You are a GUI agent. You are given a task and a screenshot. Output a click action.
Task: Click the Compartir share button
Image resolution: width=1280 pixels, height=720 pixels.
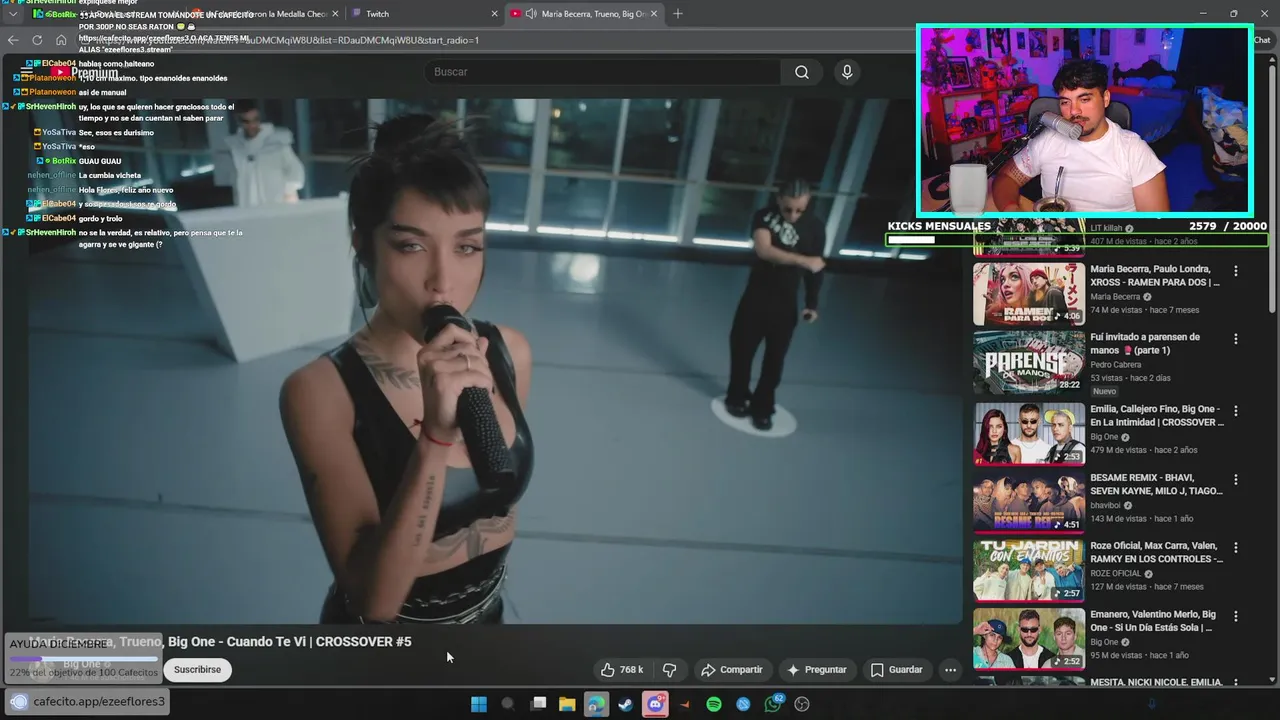tap(732, 670)
